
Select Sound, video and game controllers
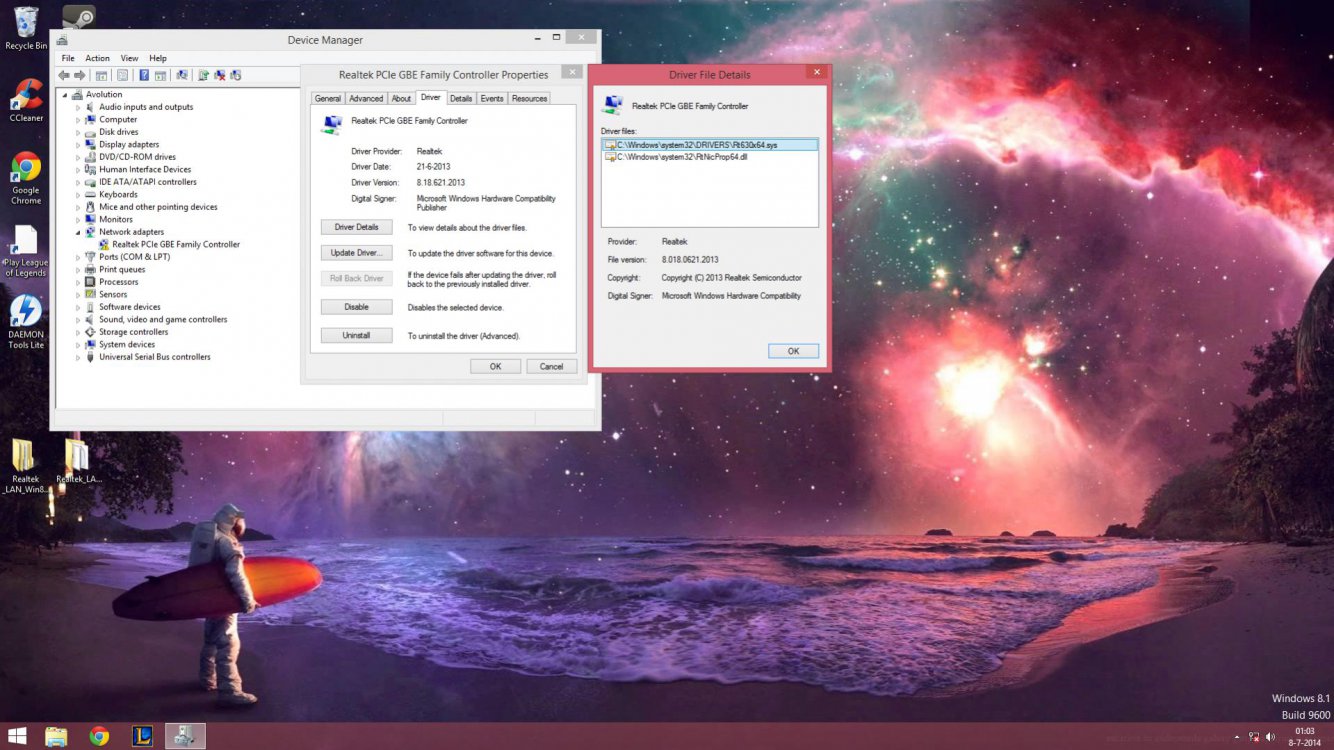[x=156, y=319]
